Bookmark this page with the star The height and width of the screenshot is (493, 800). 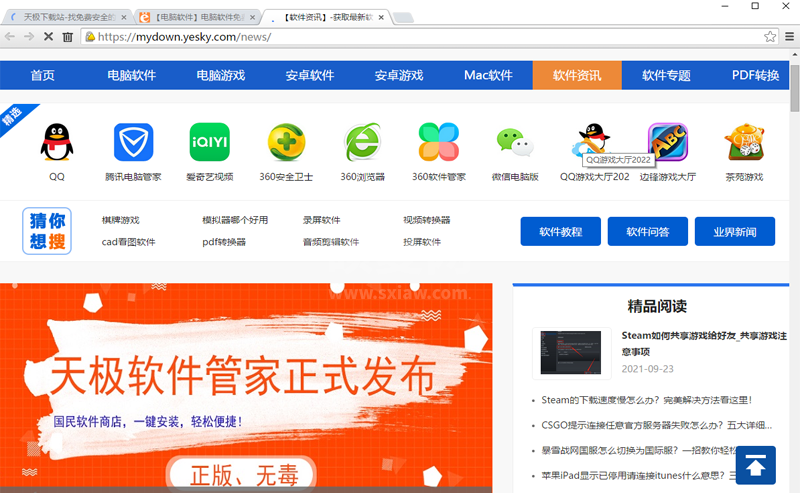pos(770,37)
